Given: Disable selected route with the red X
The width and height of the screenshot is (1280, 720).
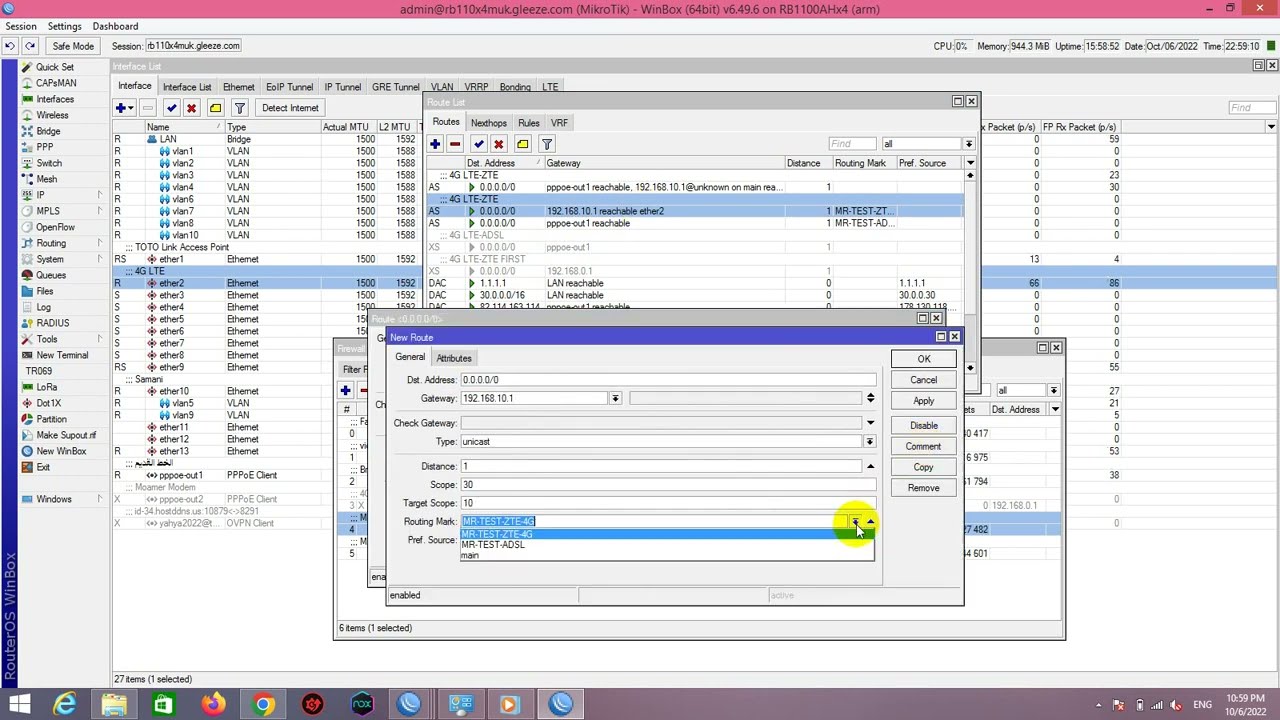Looking at the screenshot, I should (499, 144).
